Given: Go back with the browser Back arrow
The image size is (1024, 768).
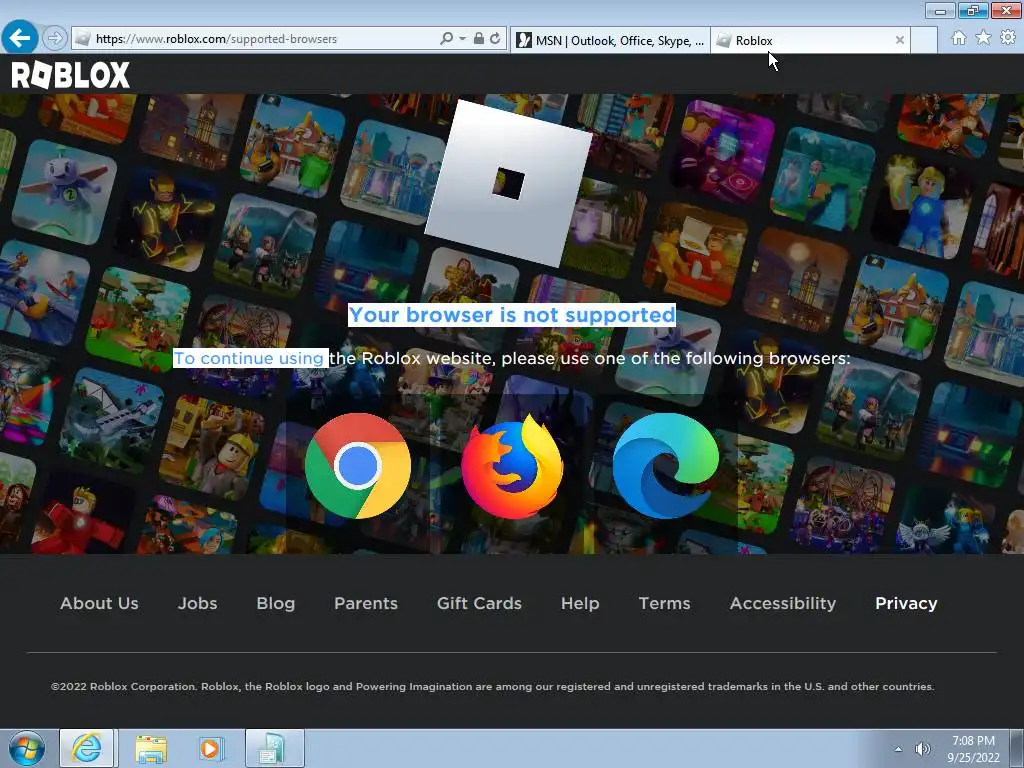Looking at the screenshot, I should 20,38.
